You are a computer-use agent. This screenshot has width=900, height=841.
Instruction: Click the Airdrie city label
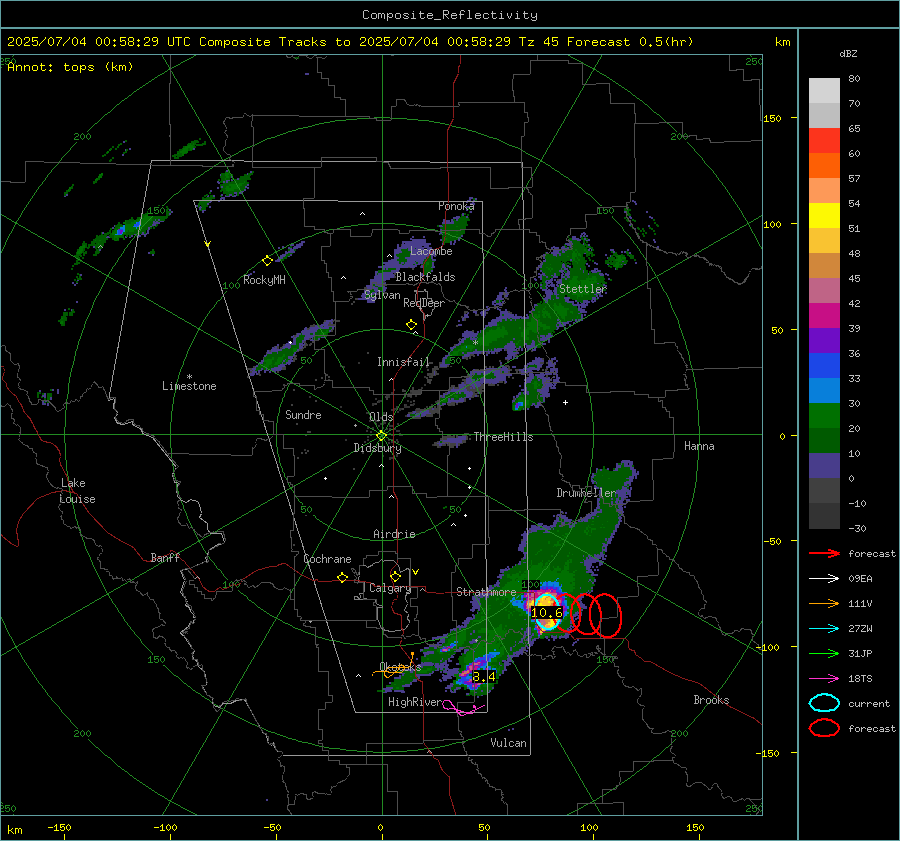[x=394, y=534]
